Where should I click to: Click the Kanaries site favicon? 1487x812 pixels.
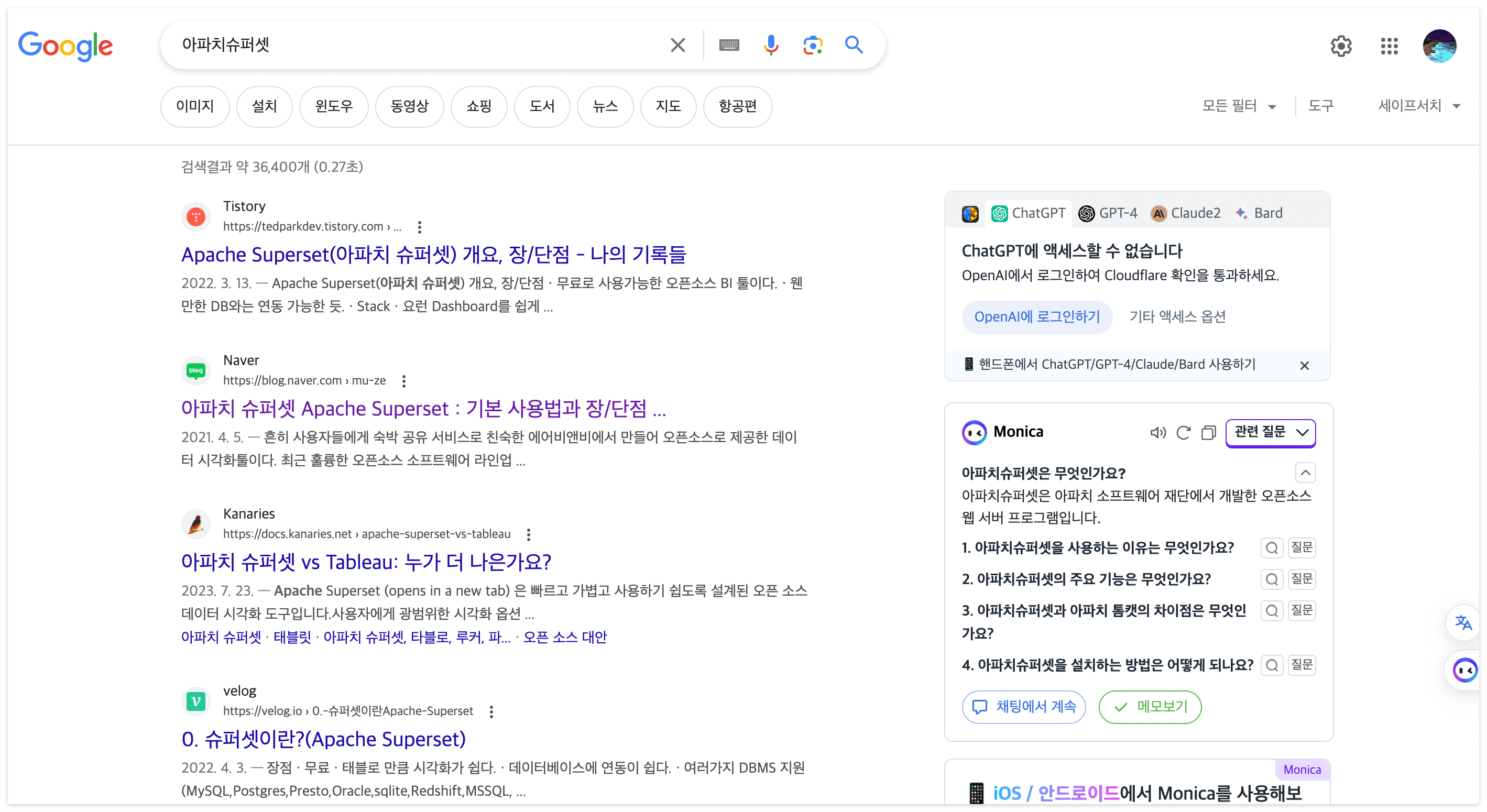click(x=195, y=524)
